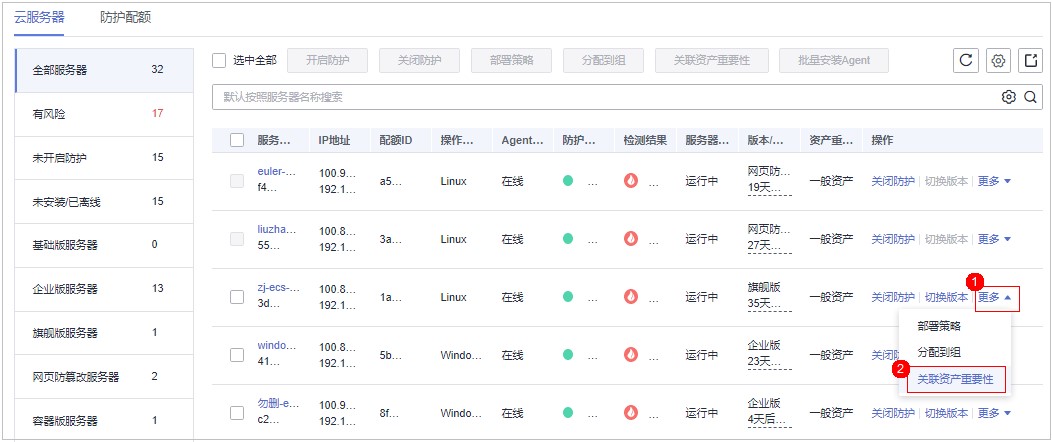Image resolution: width=1052 pixels, height=442 pixels.
Task: Click the 关联资产重要性 toolbar button
Action: point(711,60)
